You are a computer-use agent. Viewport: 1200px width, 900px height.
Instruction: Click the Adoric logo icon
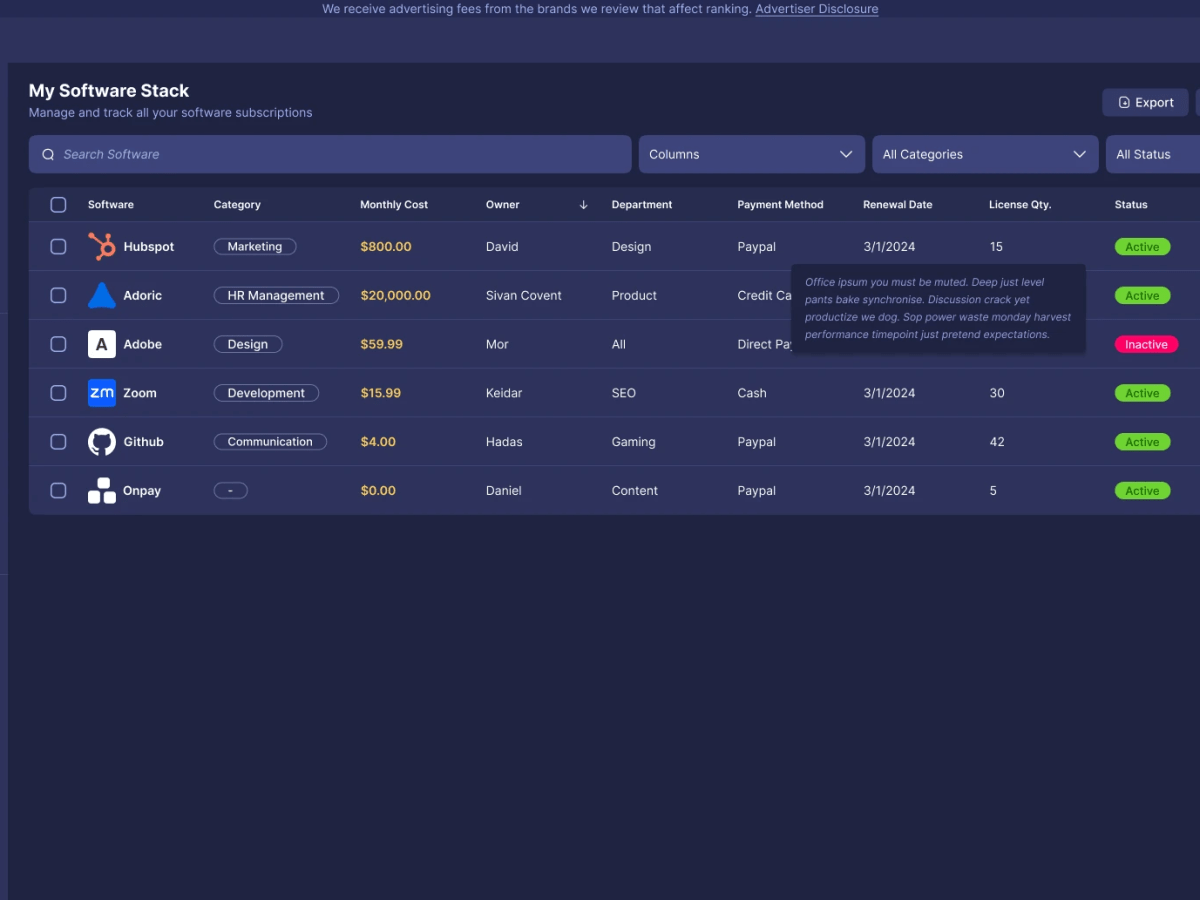click(102, 295)
